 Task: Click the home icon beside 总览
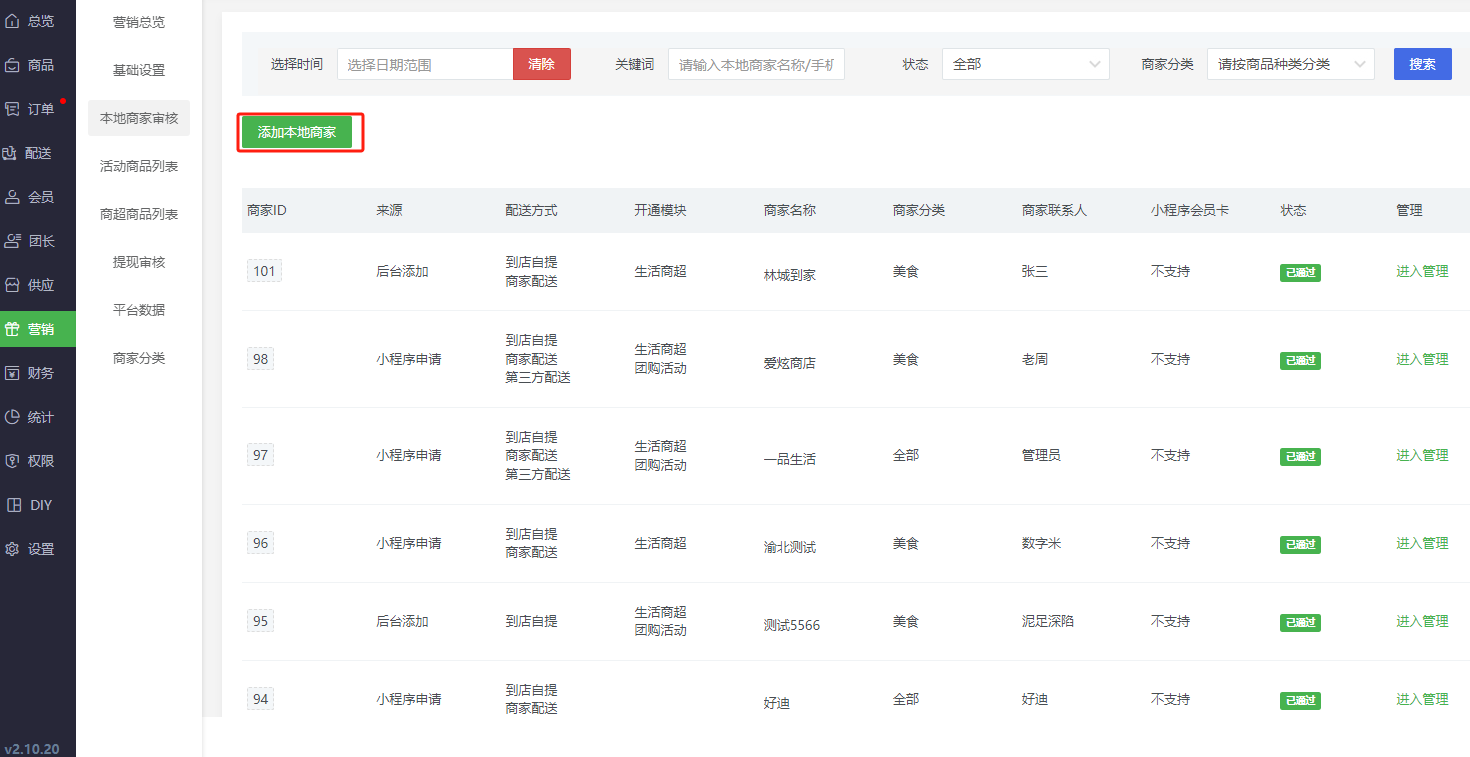[x=13, y=21]
